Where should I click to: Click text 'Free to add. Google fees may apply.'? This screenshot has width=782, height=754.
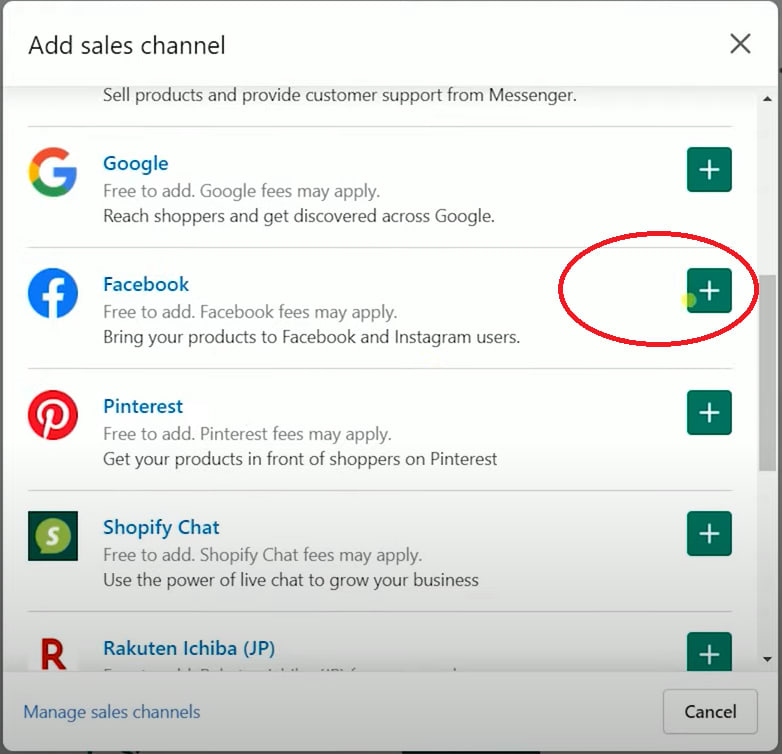point(242,191)
